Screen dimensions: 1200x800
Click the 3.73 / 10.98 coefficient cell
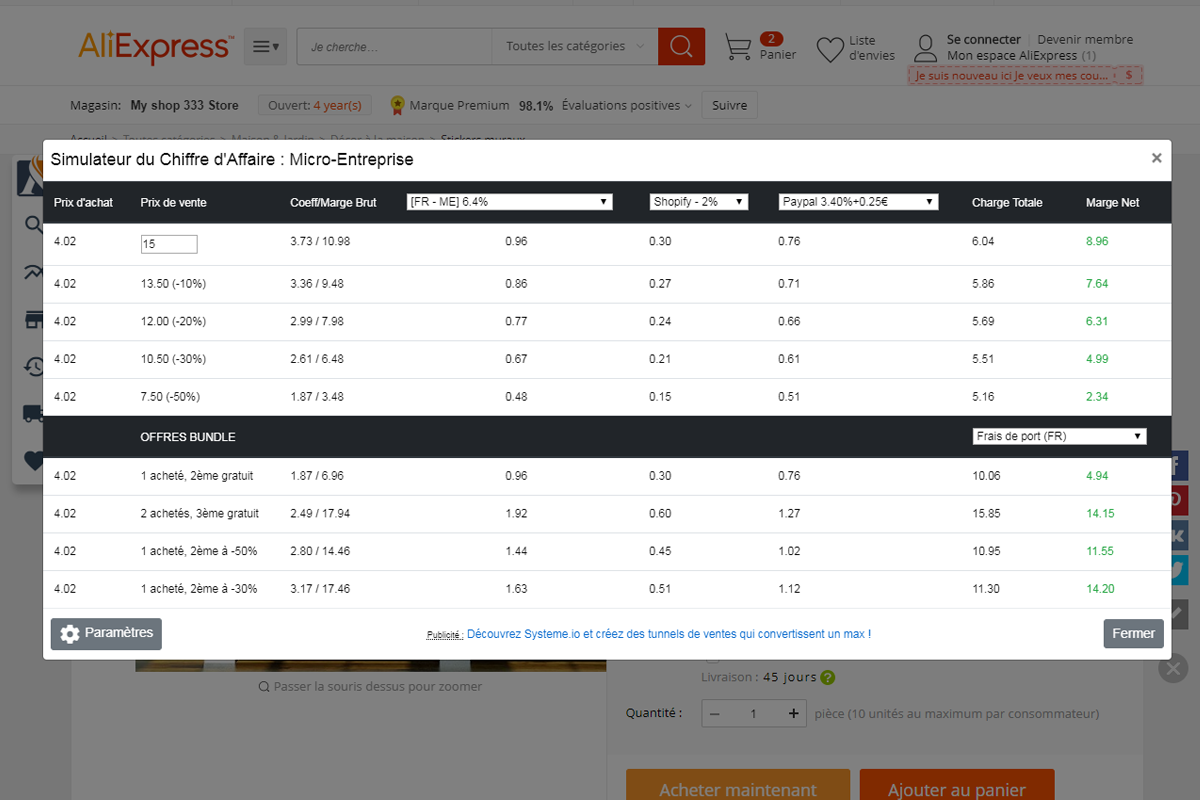click(320, 241)
